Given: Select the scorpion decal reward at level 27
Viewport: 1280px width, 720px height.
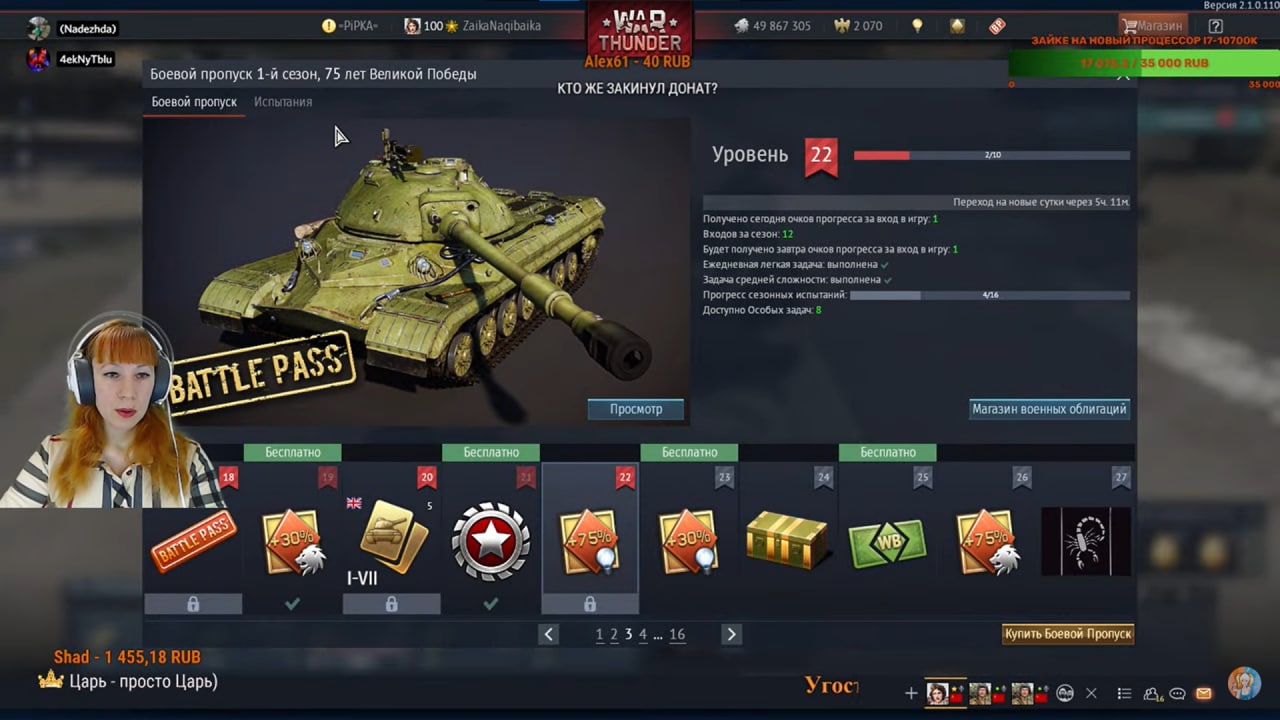Looking at the screenshot, I should (1086, 541).
